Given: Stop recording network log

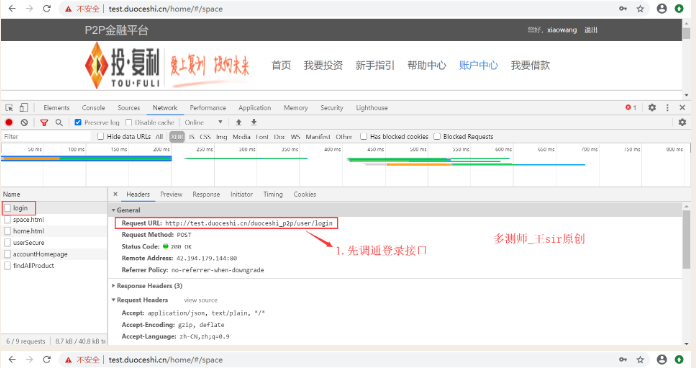Looking at the screenshot, I should tap(9, 122).
